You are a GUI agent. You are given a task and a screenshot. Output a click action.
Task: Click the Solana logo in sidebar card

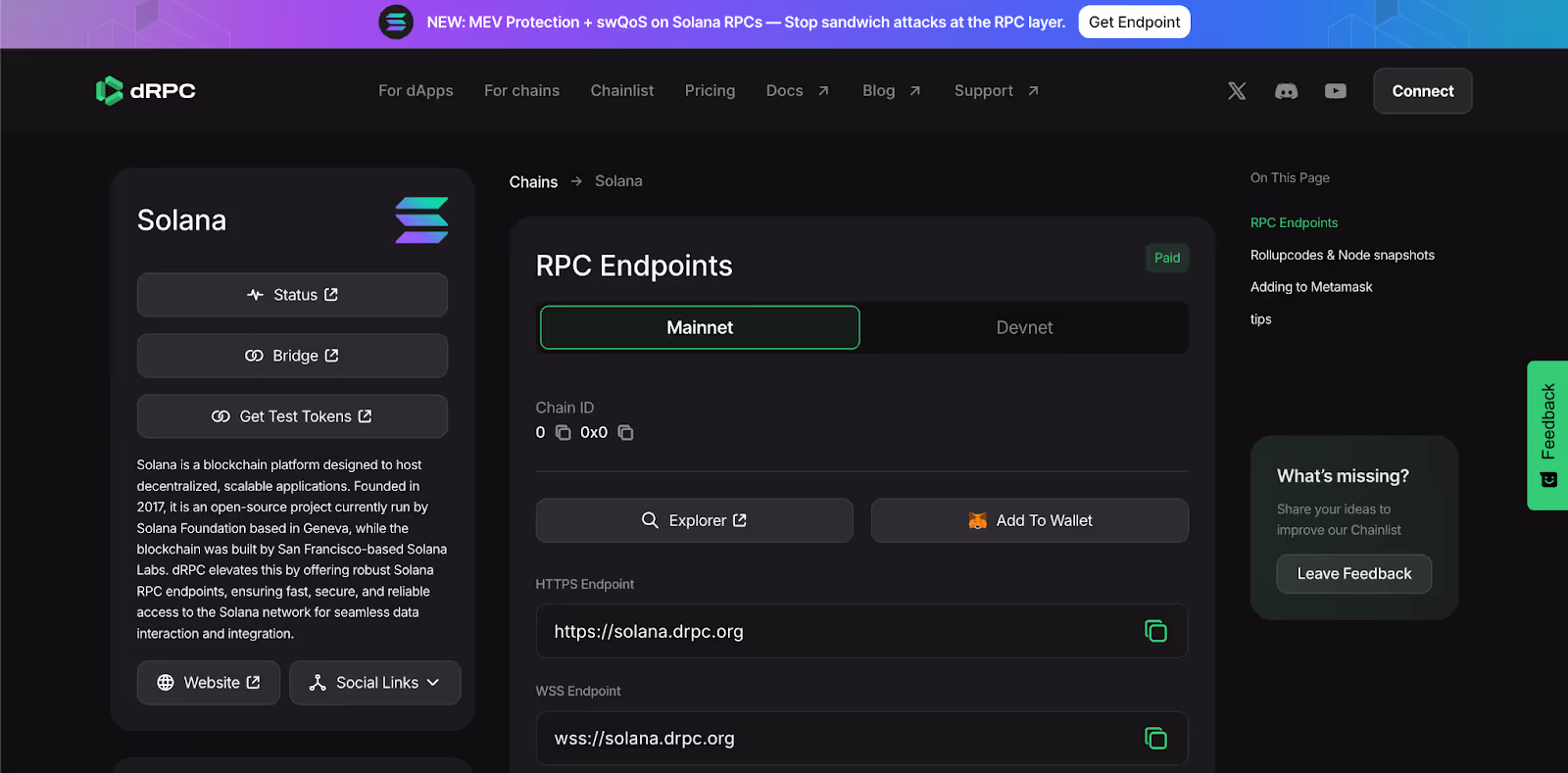pyautogui.click(x=421, y=220)
